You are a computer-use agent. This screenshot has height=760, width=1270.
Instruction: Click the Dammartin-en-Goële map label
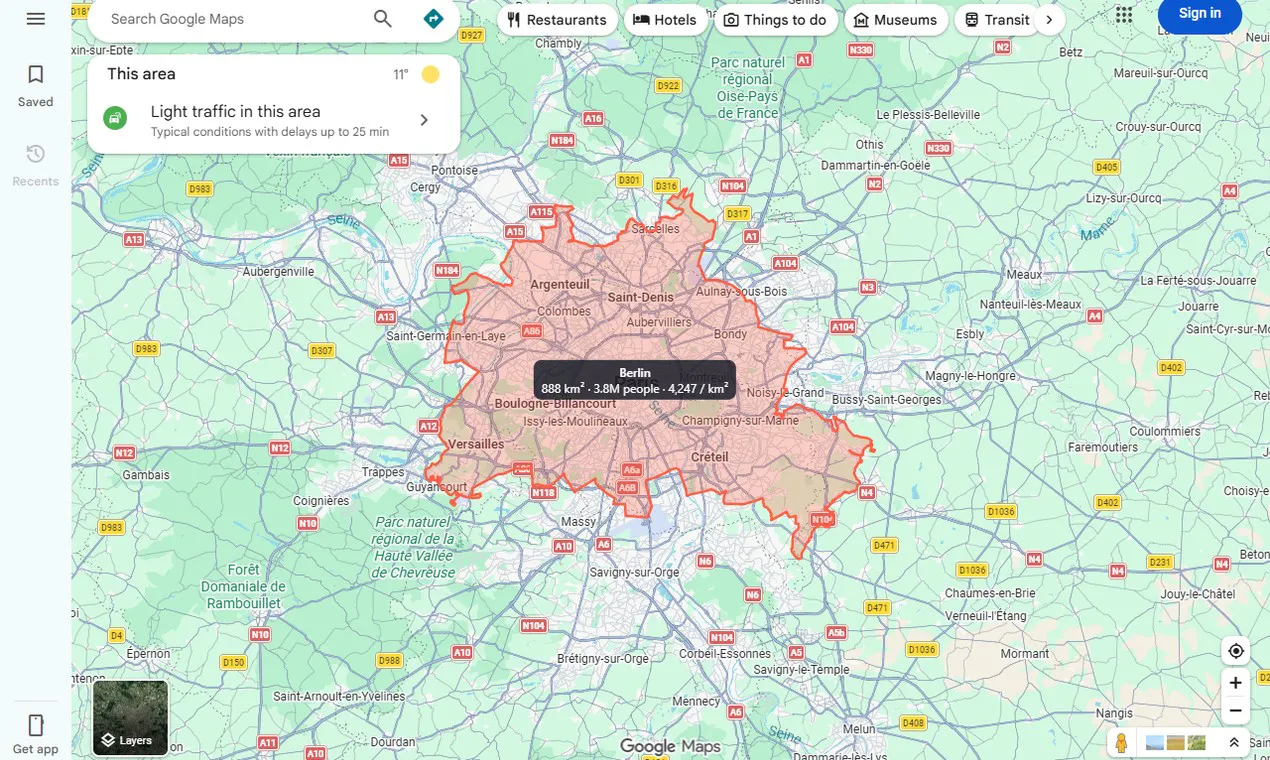pos(876,165)
